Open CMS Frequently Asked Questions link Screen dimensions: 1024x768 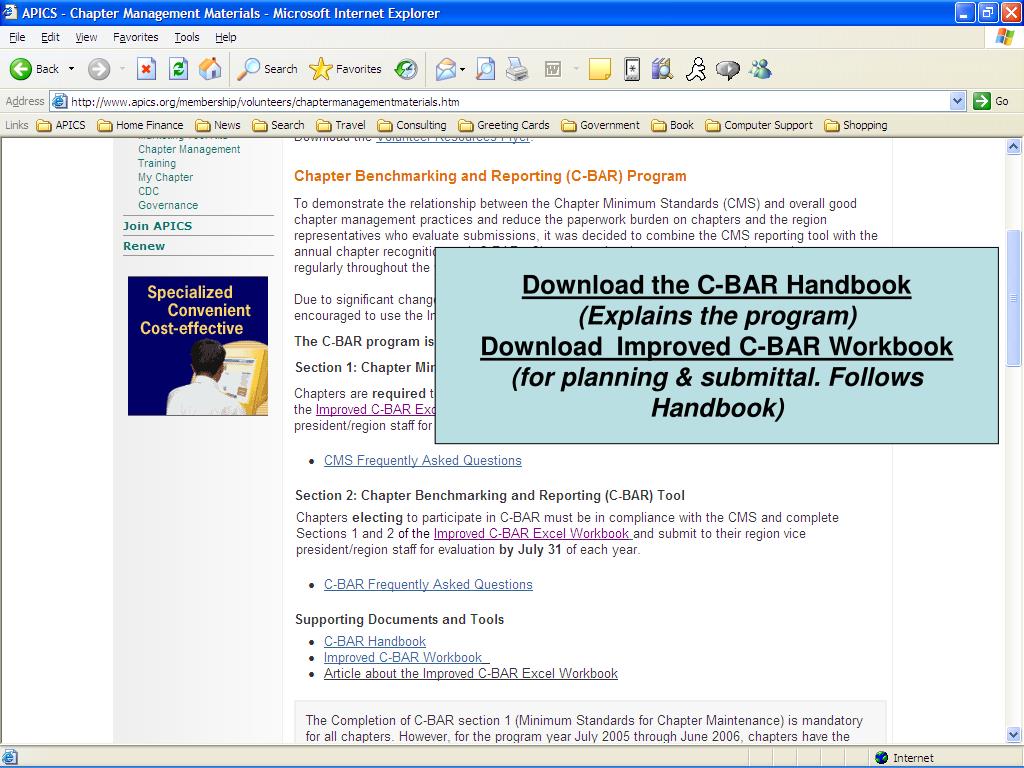(x=423, y=460)
